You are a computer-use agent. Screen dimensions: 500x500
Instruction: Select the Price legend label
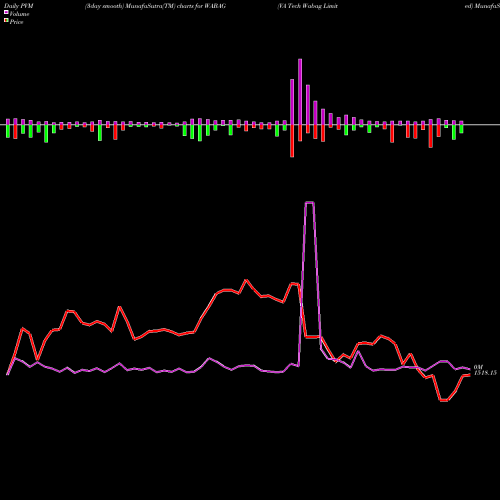[x=16, y=22]
